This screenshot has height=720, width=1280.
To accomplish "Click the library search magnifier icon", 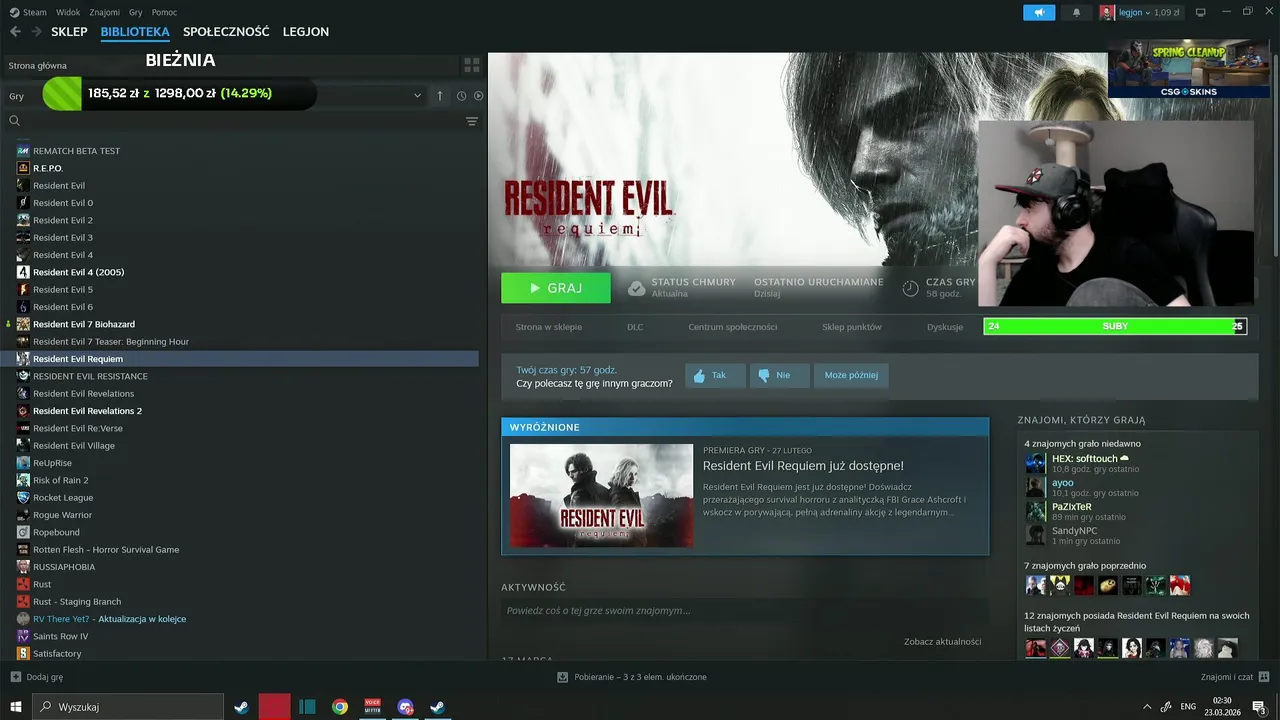I will [15, 121].
